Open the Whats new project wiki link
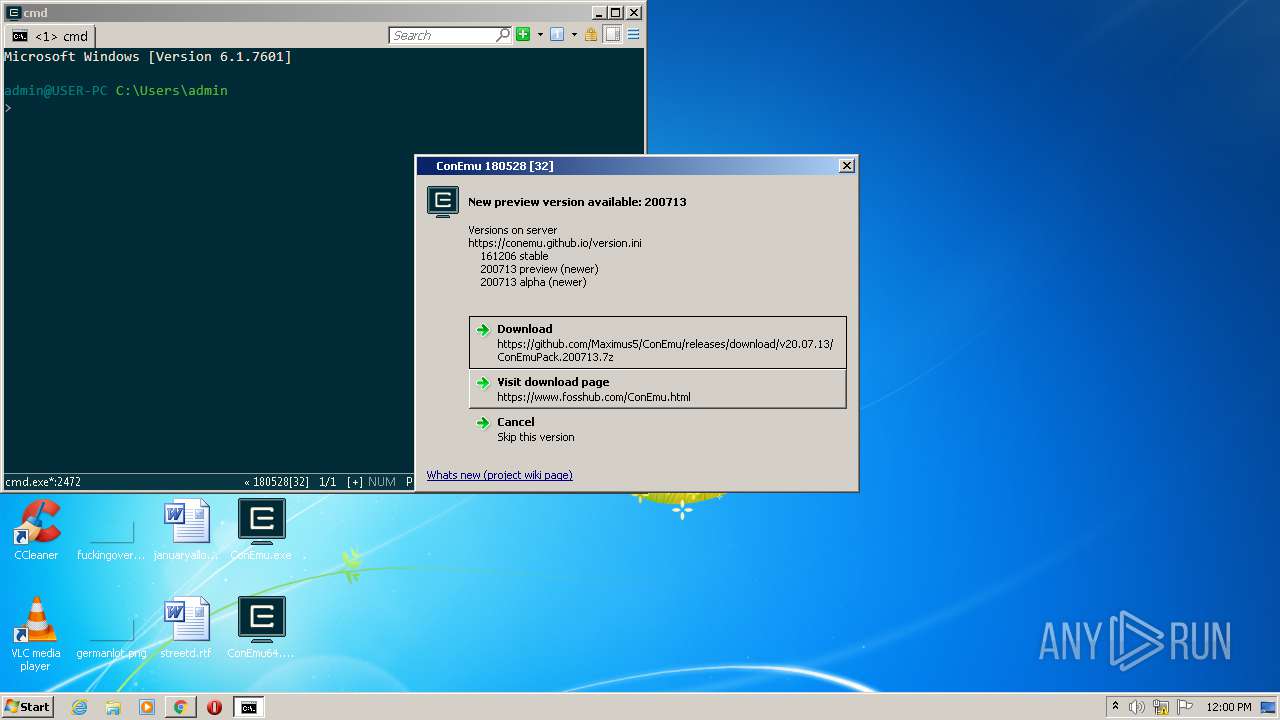The height and width of the screenshot is (720, 1280). [499, 475]
